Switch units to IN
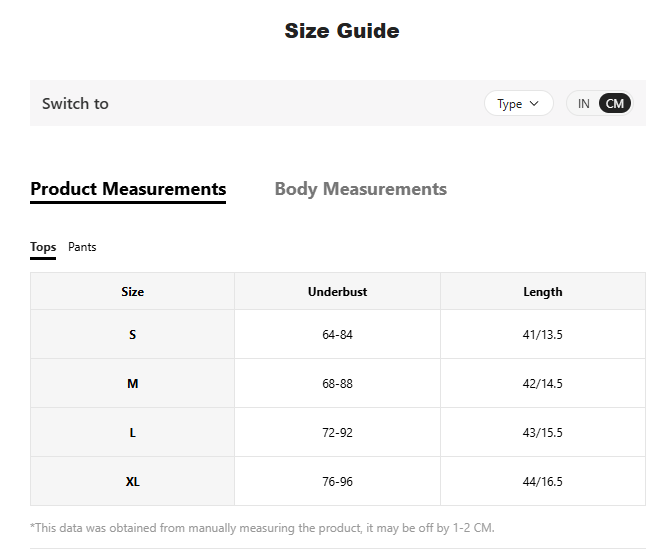The image size is (660, 560). point(584,103)
